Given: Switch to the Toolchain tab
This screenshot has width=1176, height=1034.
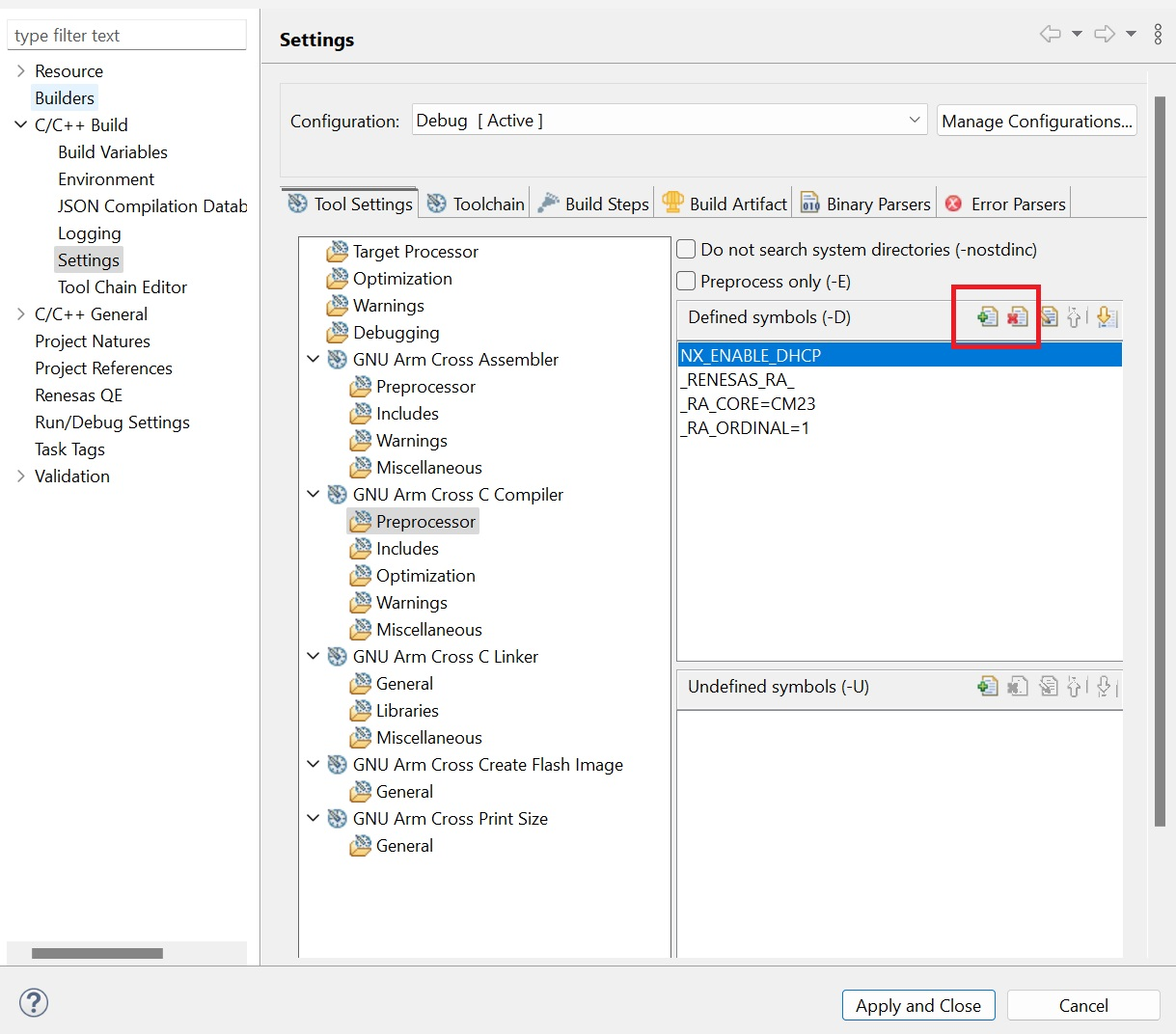Looking at the screenshot, I should 476,204.
